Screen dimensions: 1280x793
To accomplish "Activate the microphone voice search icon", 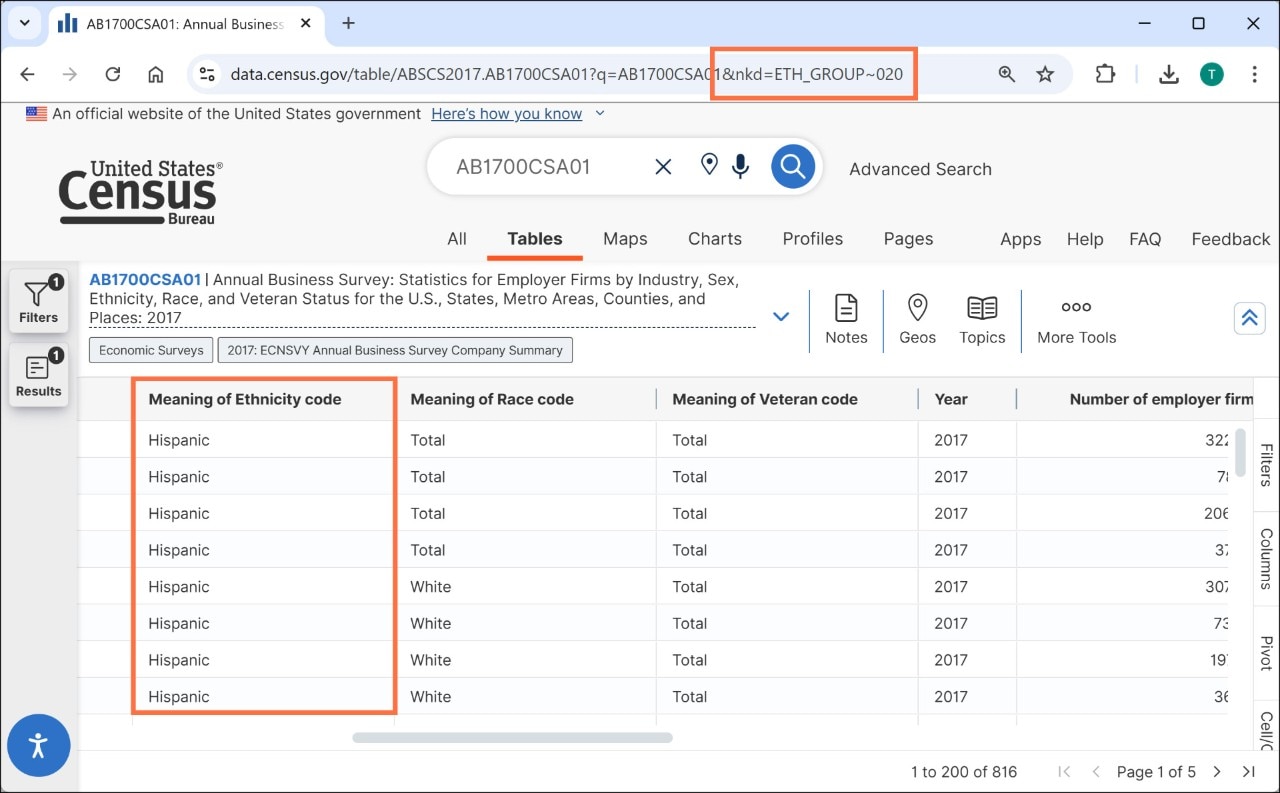I will tap(741, 166).
